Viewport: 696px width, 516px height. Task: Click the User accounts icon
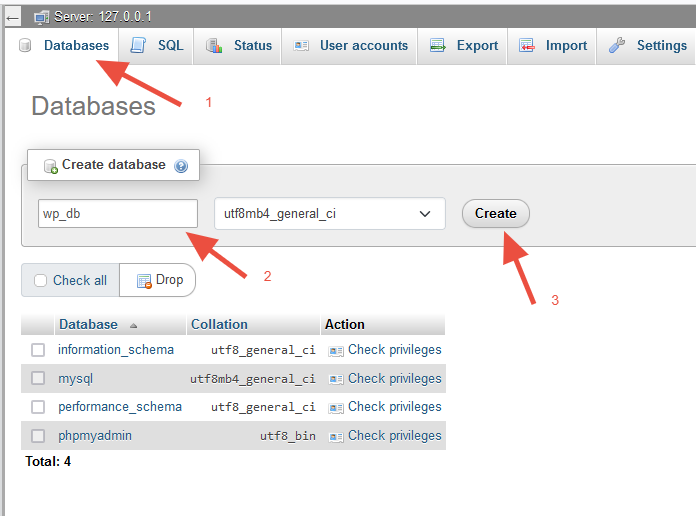[301, 45]
